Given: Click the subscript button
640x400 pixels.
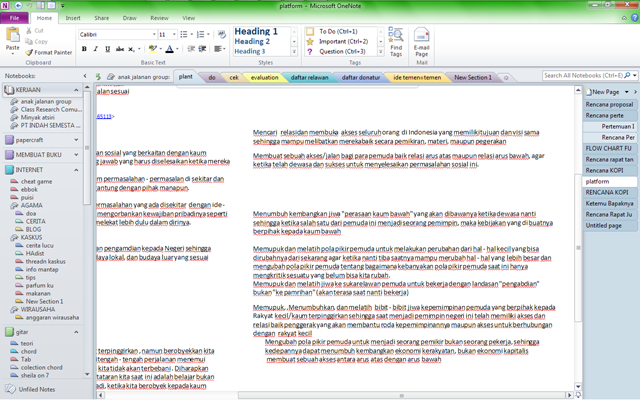Looking at the screenshot, I should click(131, 49).
